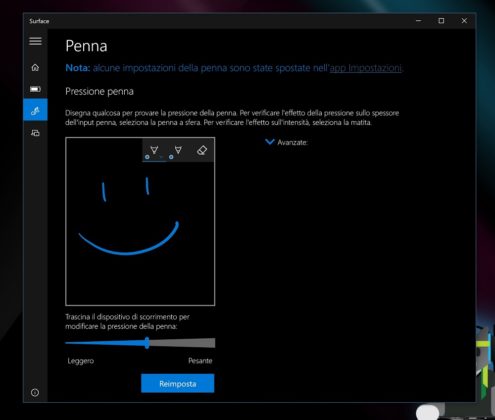
Task: Expand the Avanzate chevron
Action: point(269,142)
